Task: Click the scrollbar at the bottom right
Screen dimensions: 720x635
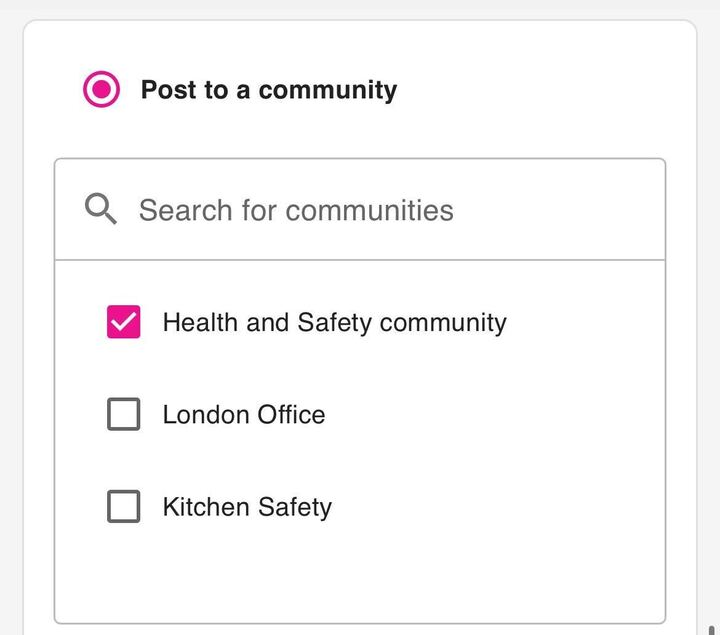Action: [x=712, y=629]
